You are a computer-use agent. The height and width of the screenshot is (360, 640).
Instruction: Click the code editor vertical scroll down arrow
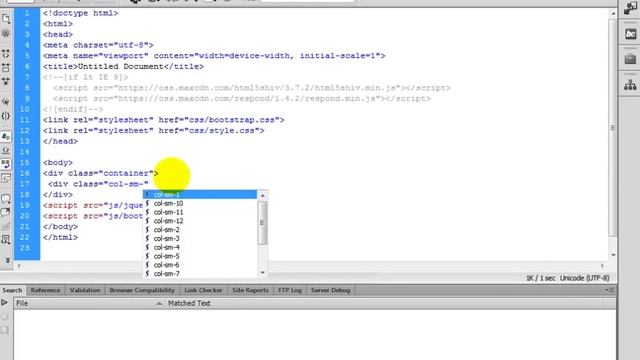[613, 255]
